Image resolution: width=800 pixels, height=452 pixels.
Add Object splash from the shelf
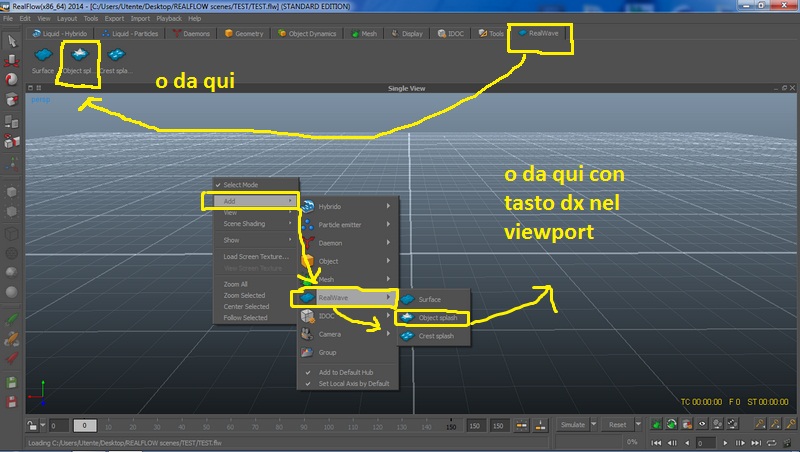coord(79,60)
